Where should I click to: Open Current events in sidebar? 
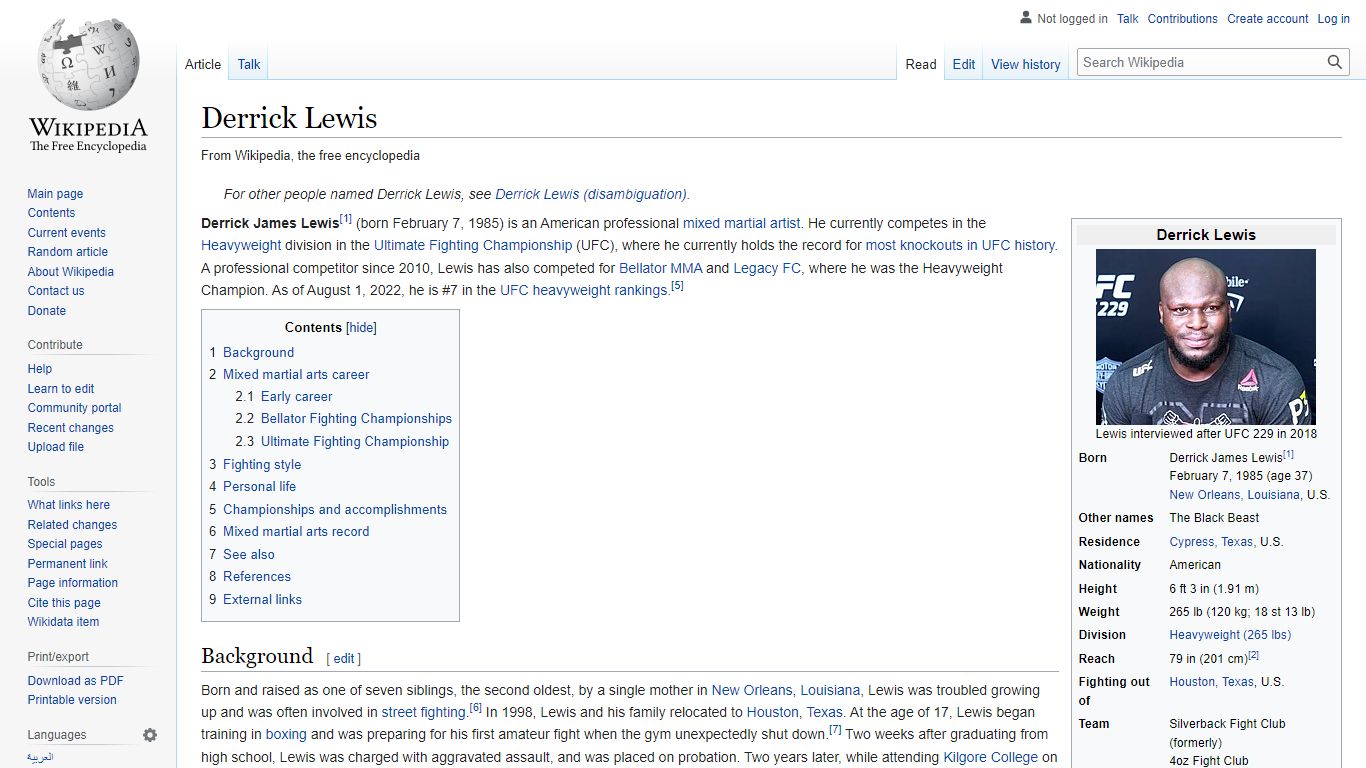click(66, 233)
